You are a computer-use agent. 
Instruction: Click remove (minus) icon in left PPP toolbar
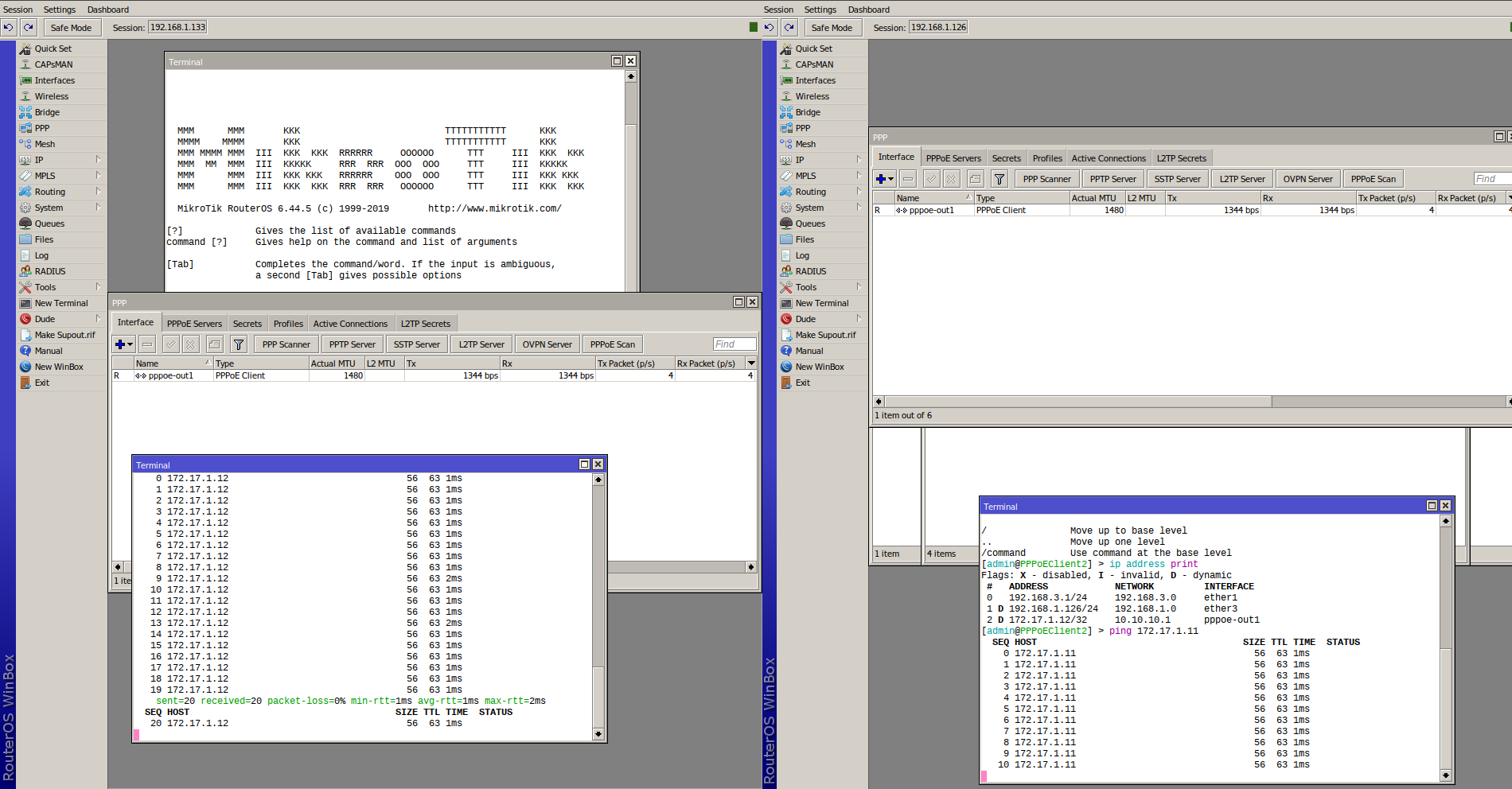pos(147,344)
